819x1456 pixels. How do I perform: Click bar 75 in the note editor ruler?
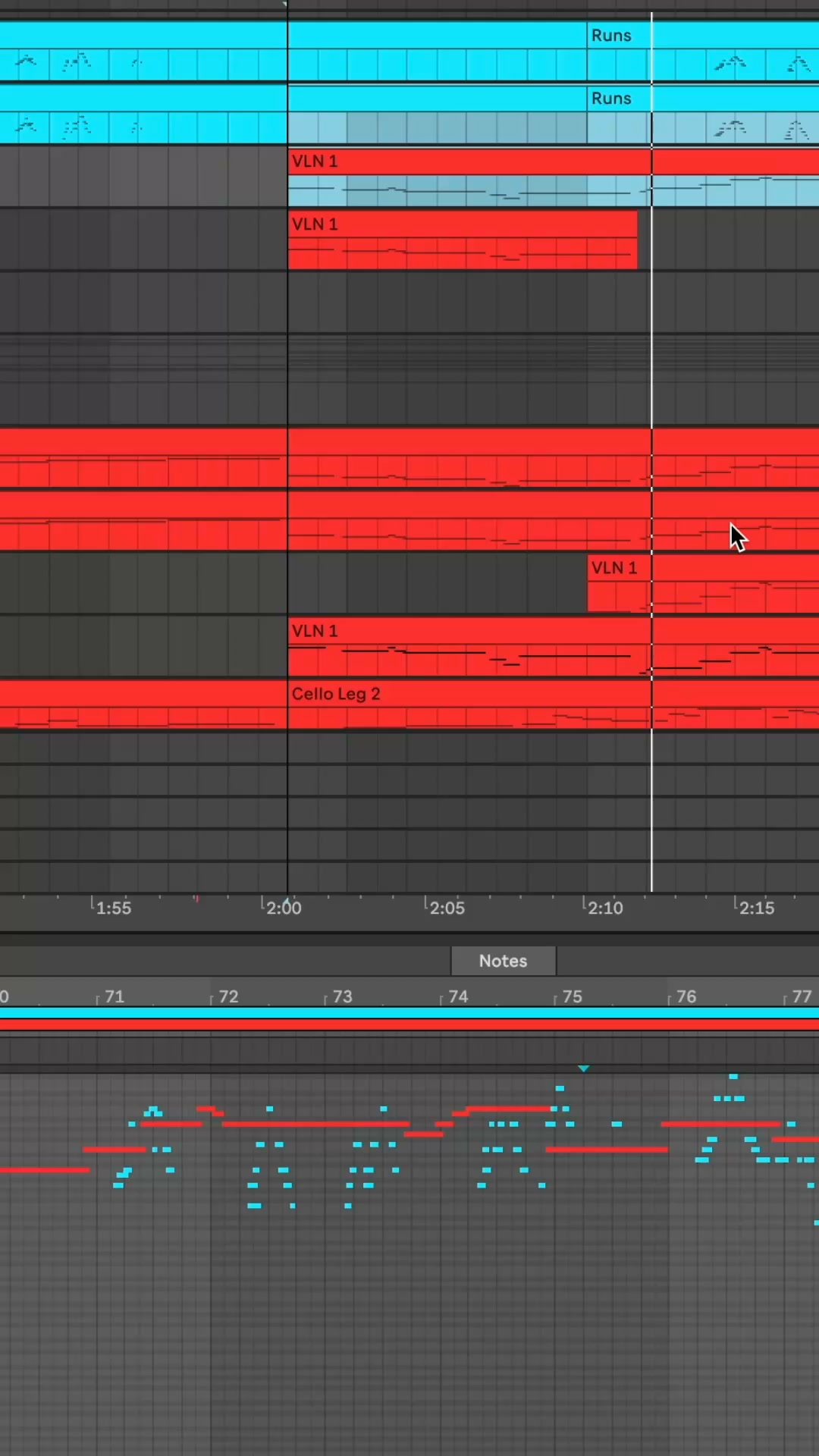tap(572, 996)
